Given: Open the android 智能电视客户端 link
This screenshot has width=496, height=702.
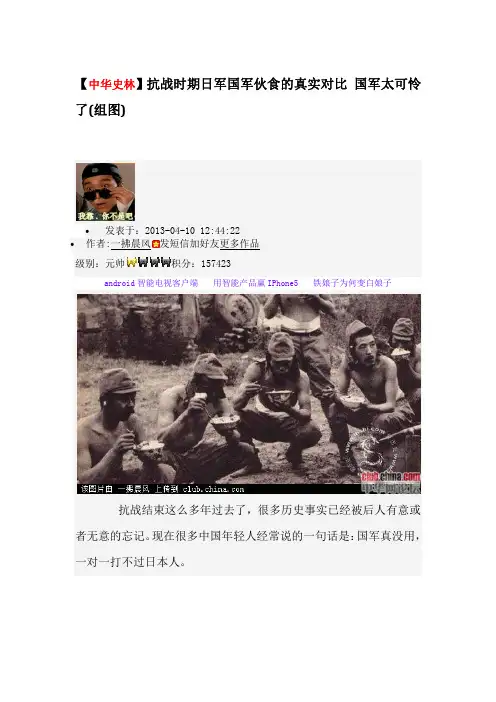Looking at the screenshot, I should 151,283.
